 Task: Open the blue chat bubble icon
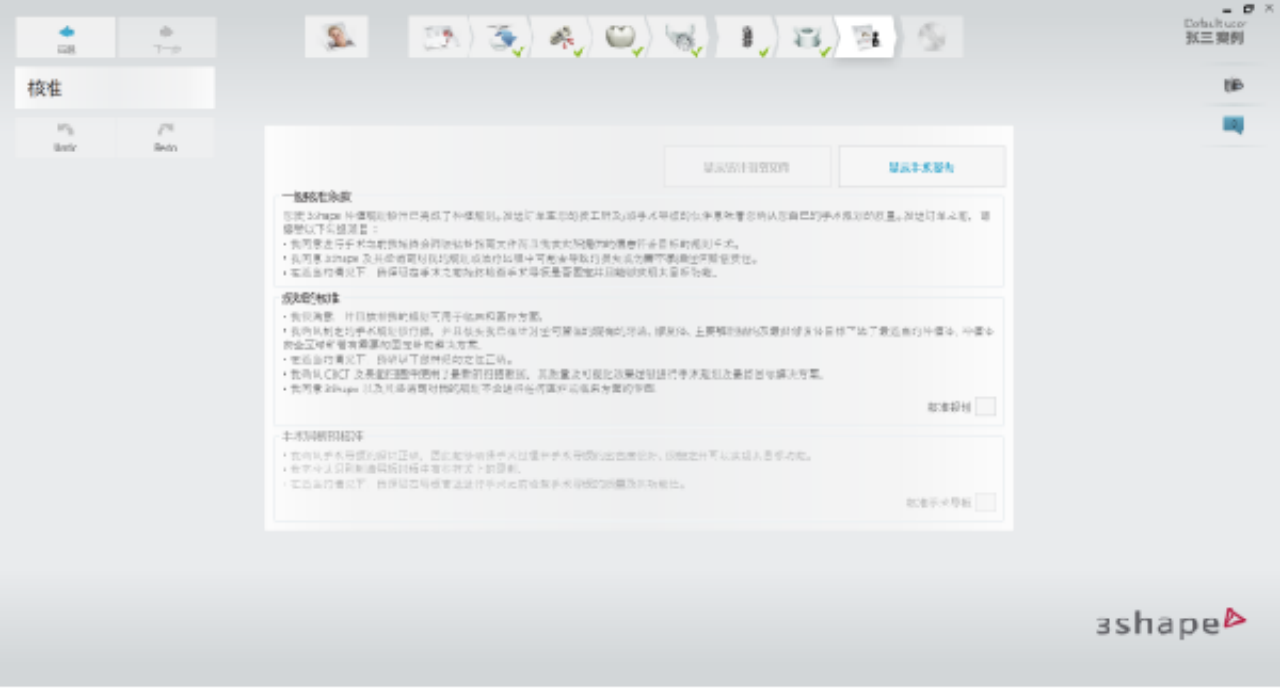pos(1233,125)
